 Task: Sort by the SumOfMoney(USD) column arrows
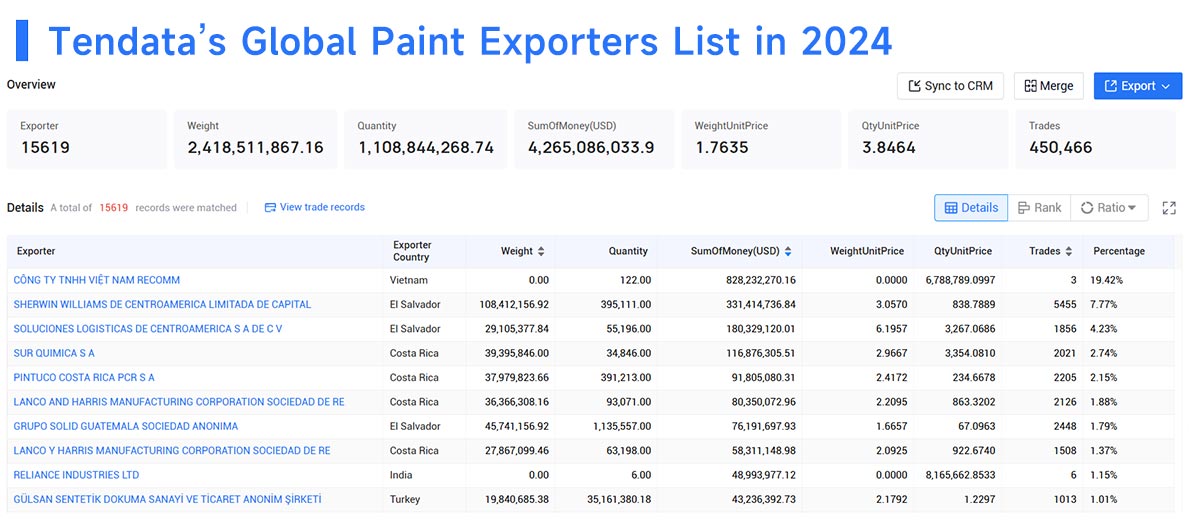point(788,251)
